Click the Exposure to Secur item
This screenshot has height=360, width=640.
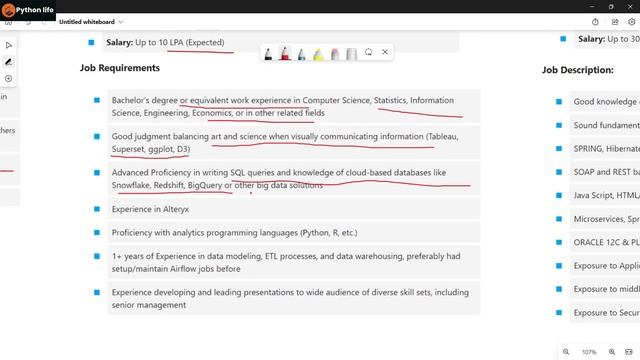[x=607, y=313]
